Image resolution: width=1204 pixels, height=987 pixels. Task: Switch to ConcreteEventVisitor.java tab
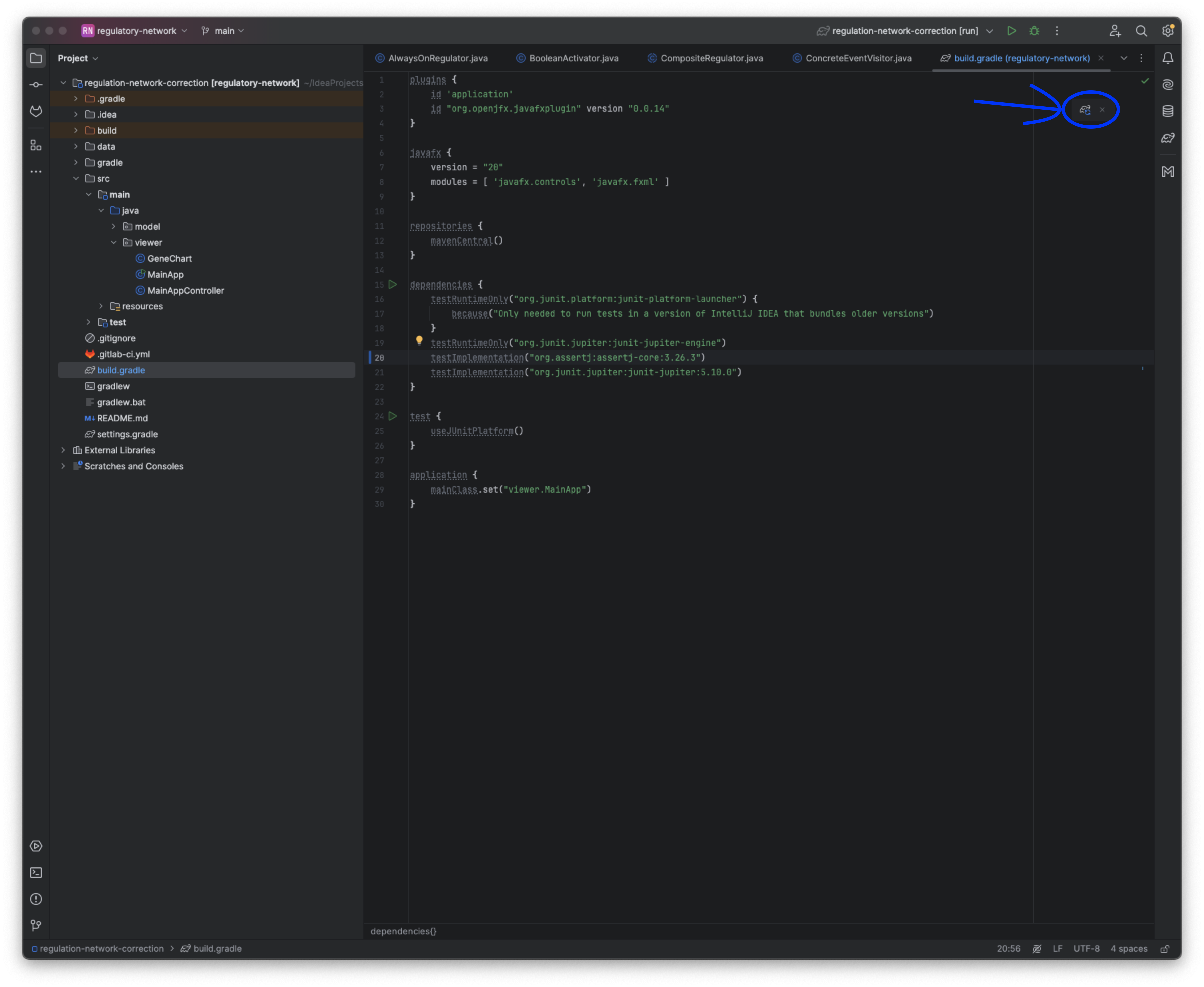coord(853,58)
